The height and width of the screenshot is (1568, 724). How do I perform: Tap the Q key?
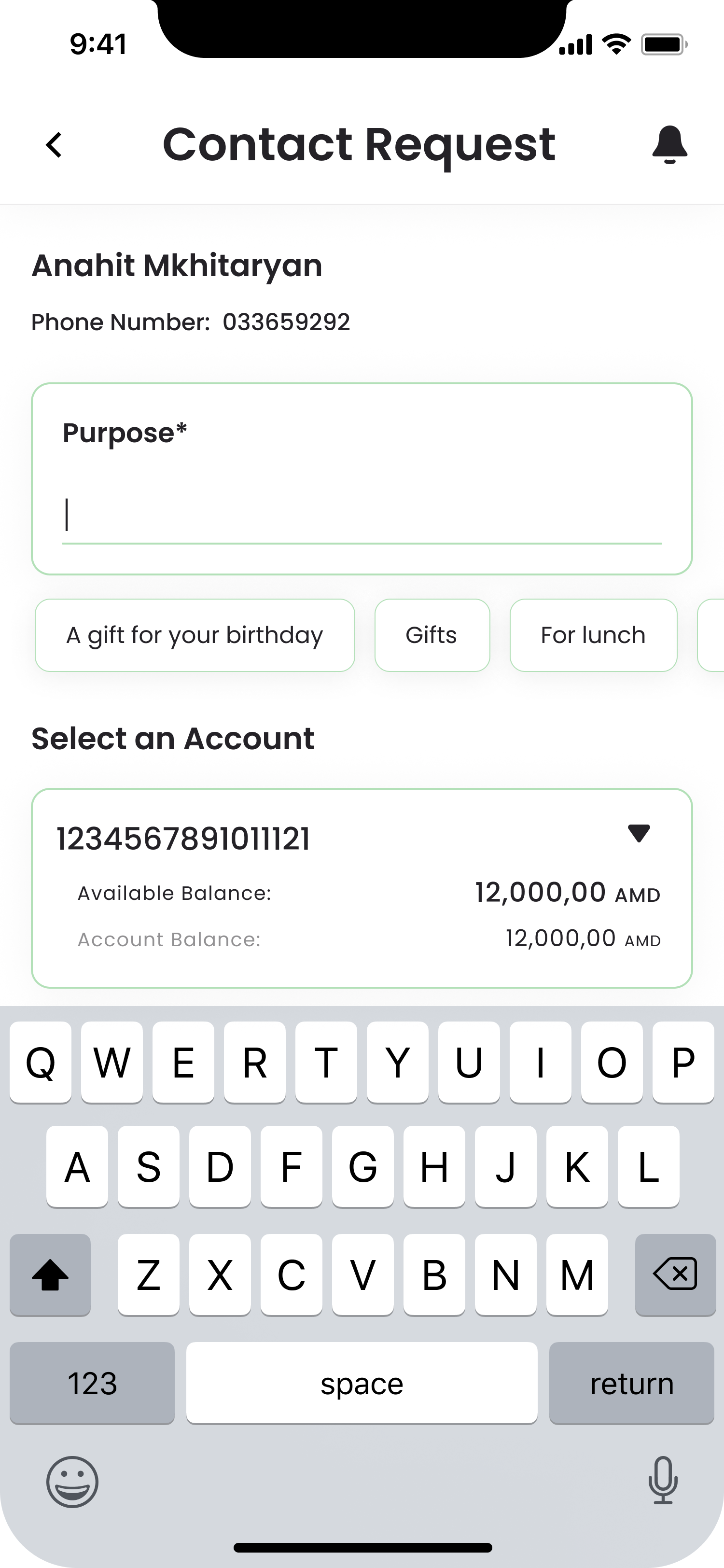tap(40, 1062)
